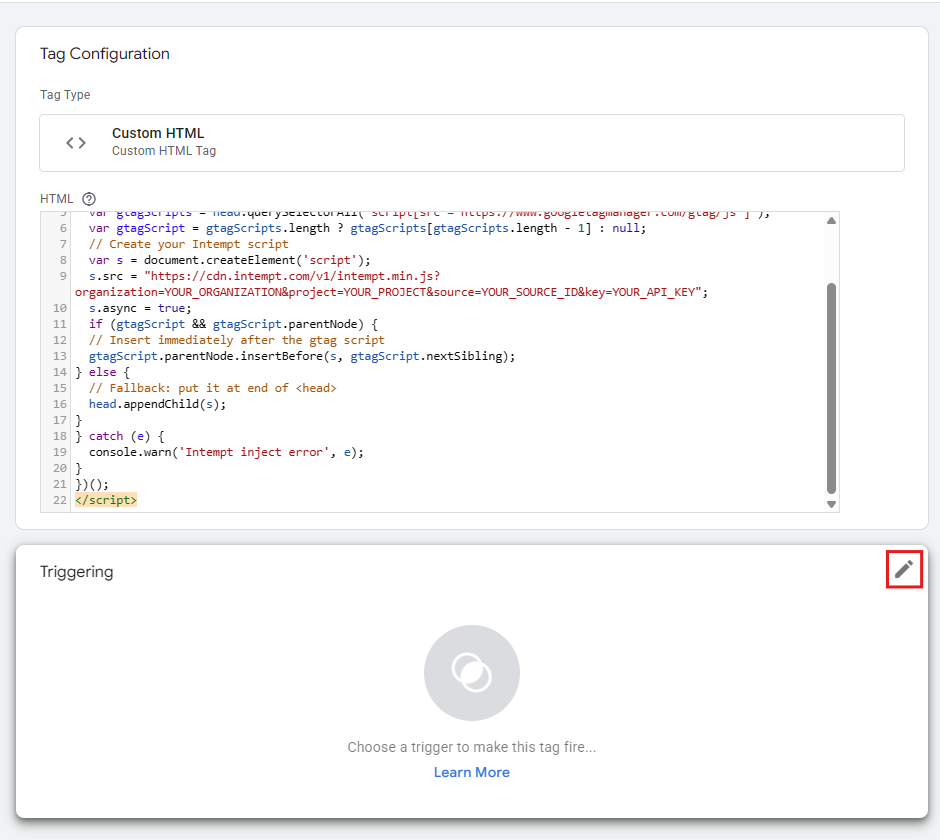Click the insertBefore(s, gtagScript.nextSibling) line

[302, 356]
